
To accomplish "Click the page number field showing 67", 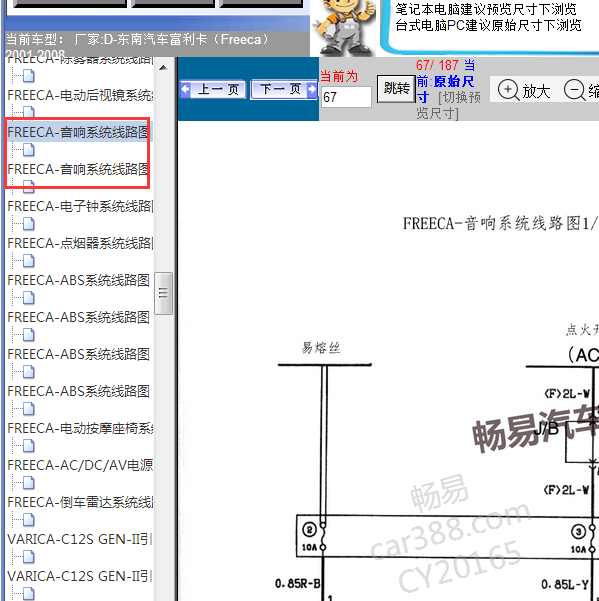I will point(346,97).
